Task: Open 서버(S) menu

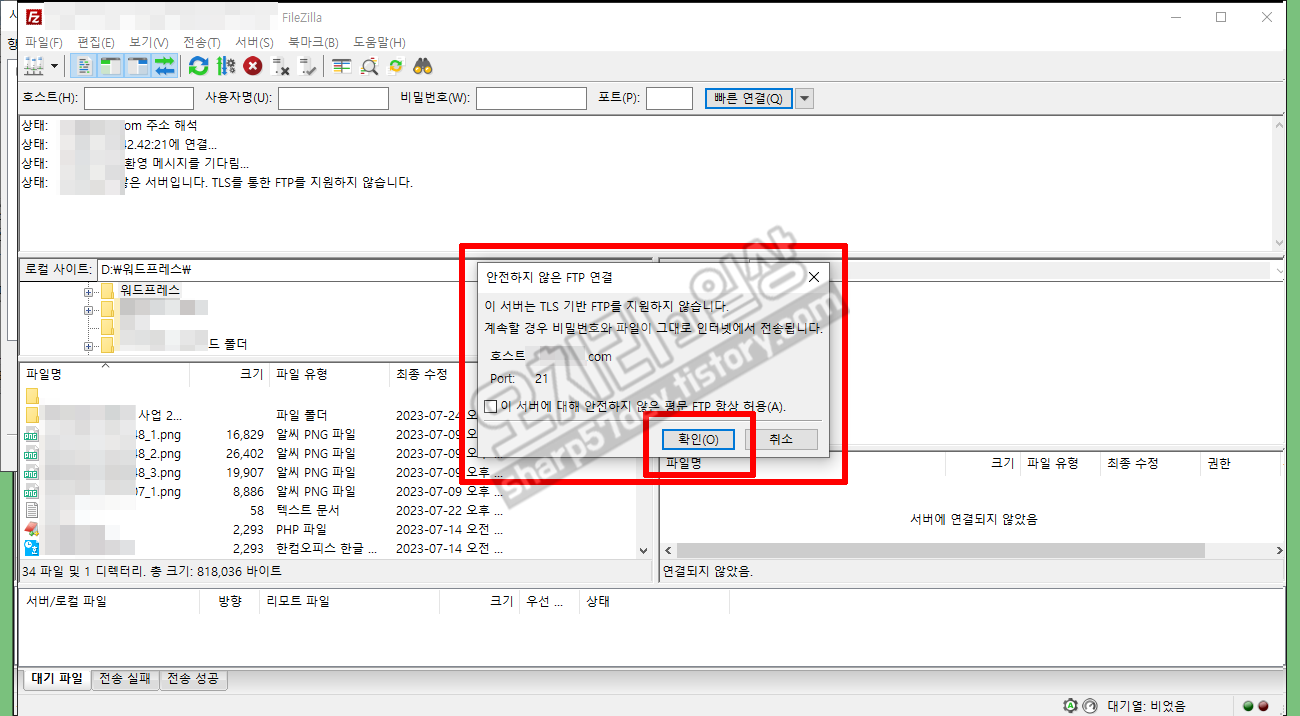Action: coord(254,42)
